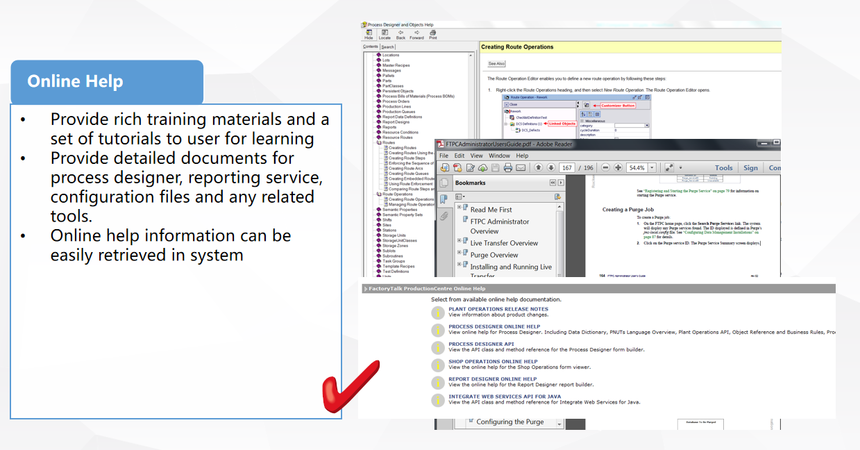Open the FTPC Administrator Overview bookmark

(x=500, y=226)
